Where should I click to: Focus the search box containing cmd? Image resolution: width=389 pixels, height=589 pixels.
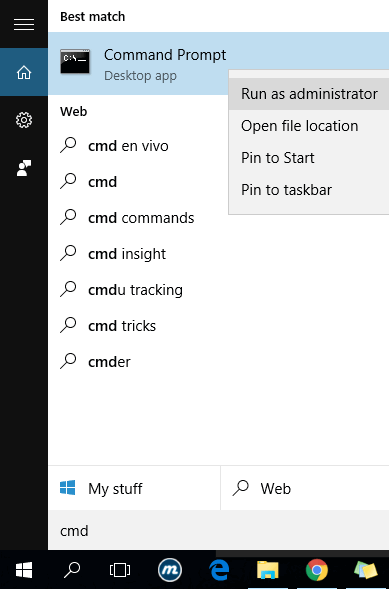point(219,530)
